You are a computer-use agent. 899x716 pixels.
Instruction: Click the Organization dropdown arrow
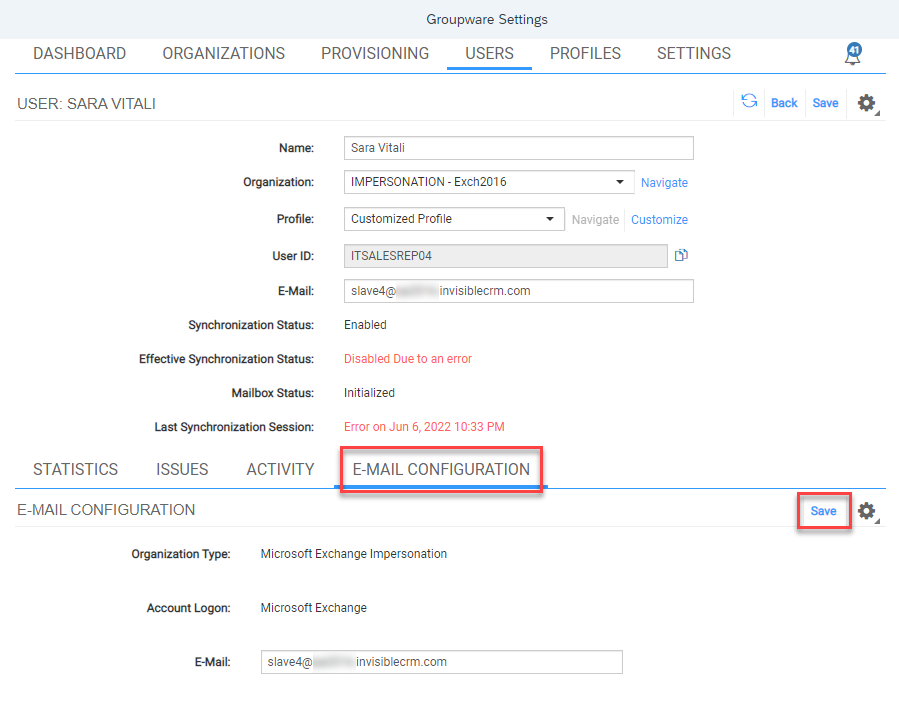pos(622,182)
